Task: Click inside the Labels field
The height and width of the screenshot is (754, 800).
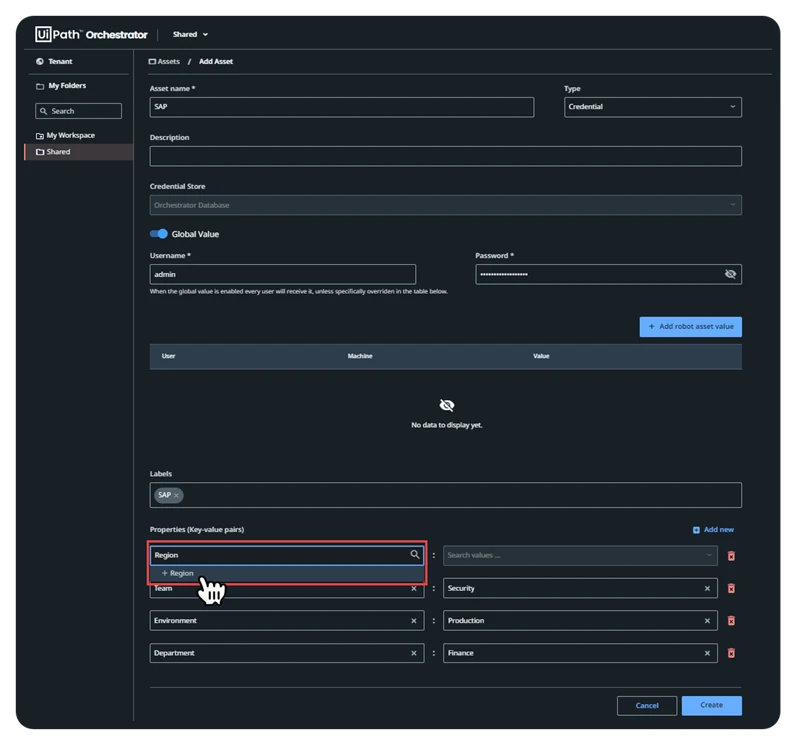Action: 445,495
